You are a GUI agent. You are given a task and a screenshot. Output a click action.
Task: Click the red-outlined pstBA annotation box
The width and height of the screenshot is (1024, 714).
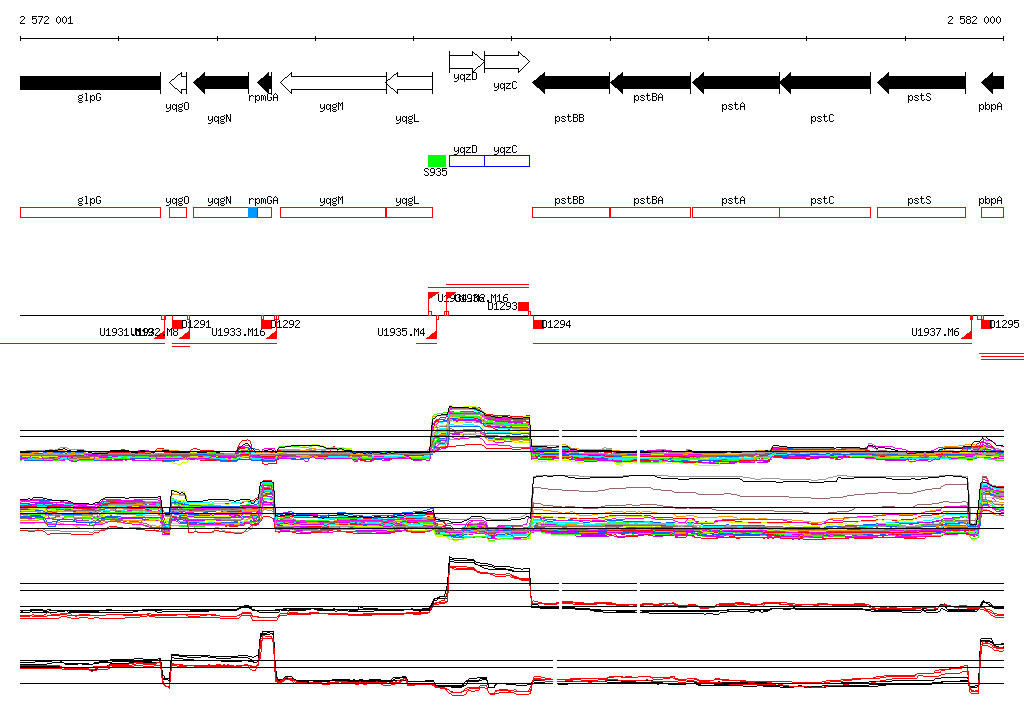pyautogui.click(x=650, y=212)
